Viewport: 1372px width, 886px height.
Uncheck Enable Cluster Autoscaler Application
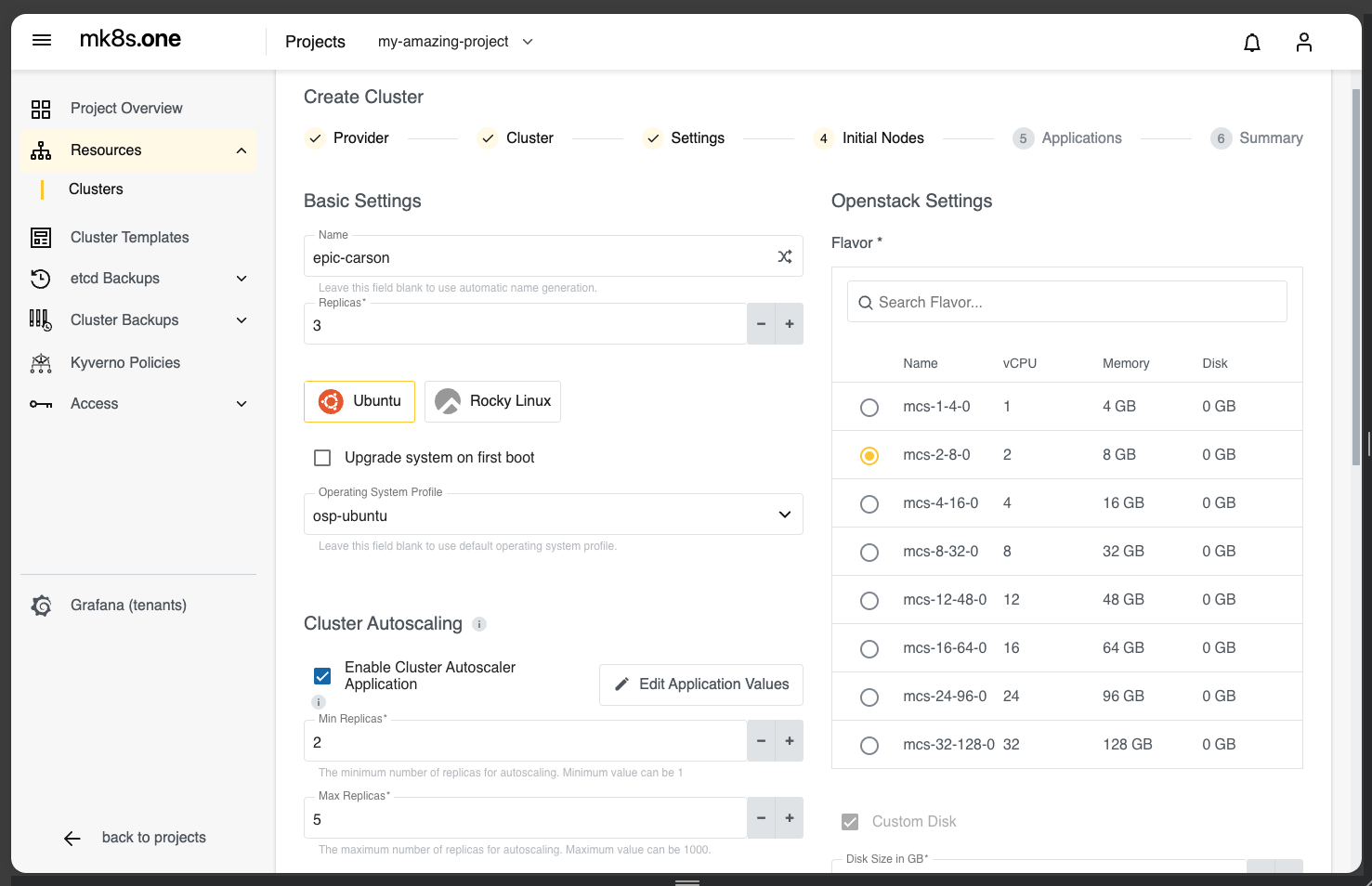(x=322, y=675)
